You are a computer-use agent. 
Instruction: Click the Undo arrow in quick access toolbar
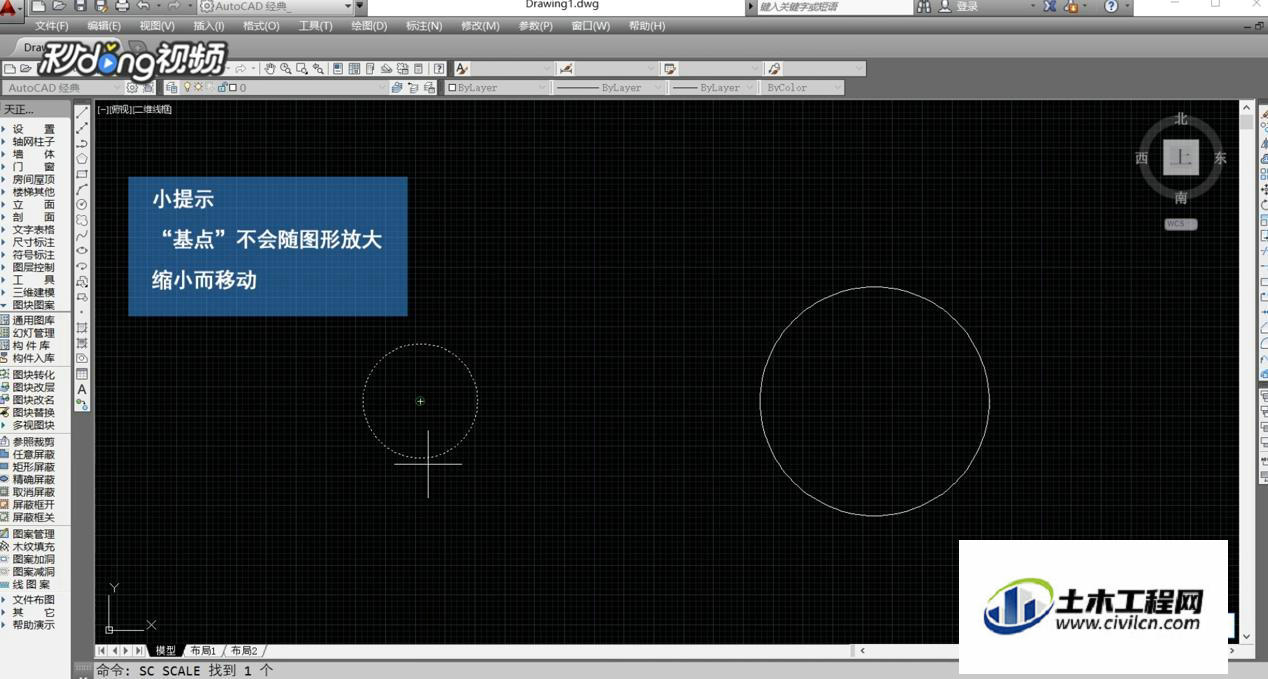tap(143, 6)
